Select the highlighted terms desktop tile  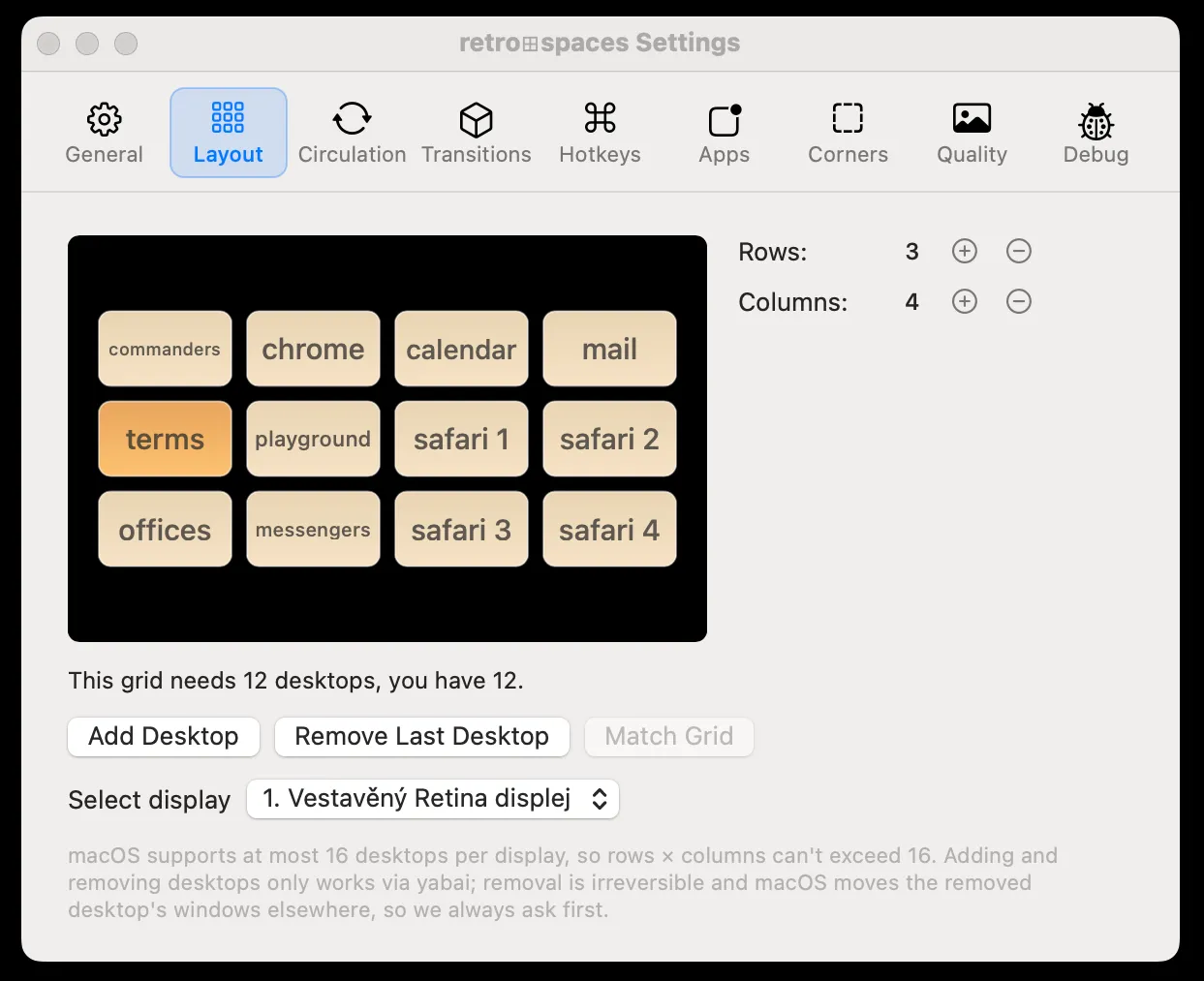coord(165,439)
